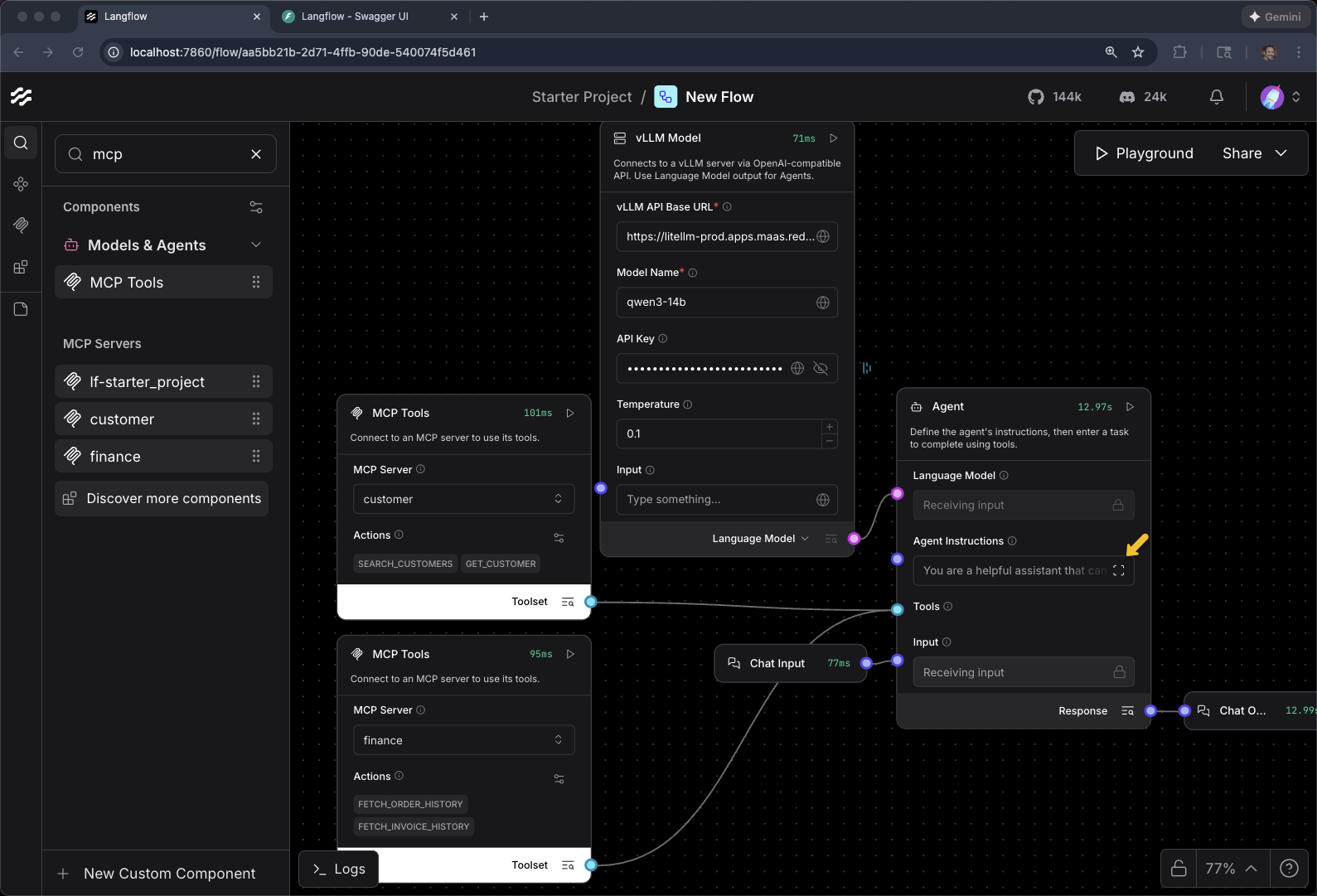Collapse the Models & Agents section

click(255, 245)
